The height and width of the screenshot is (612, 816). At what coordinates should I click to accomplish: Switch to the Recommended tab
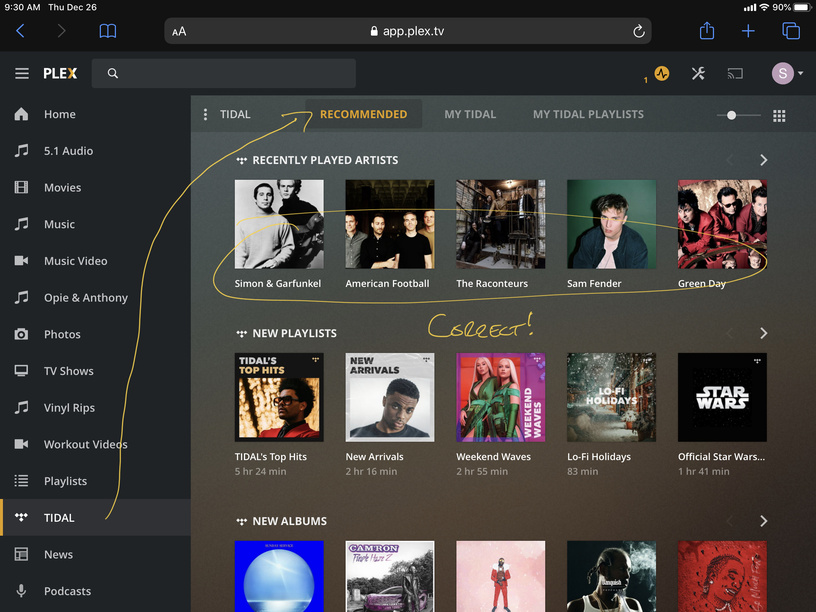point(363,114)
